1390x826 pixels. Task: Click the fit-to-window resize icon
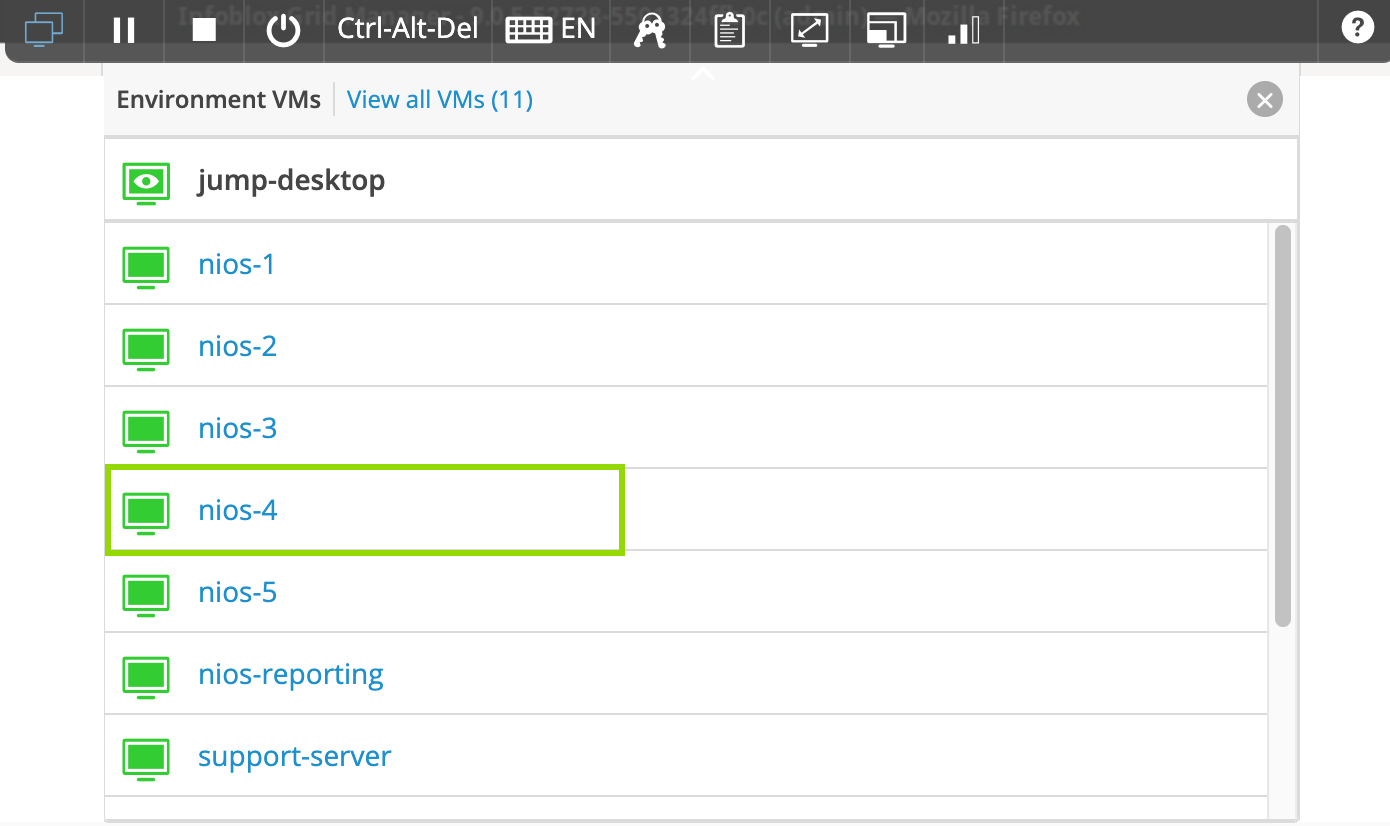click(x=809, y=30)
